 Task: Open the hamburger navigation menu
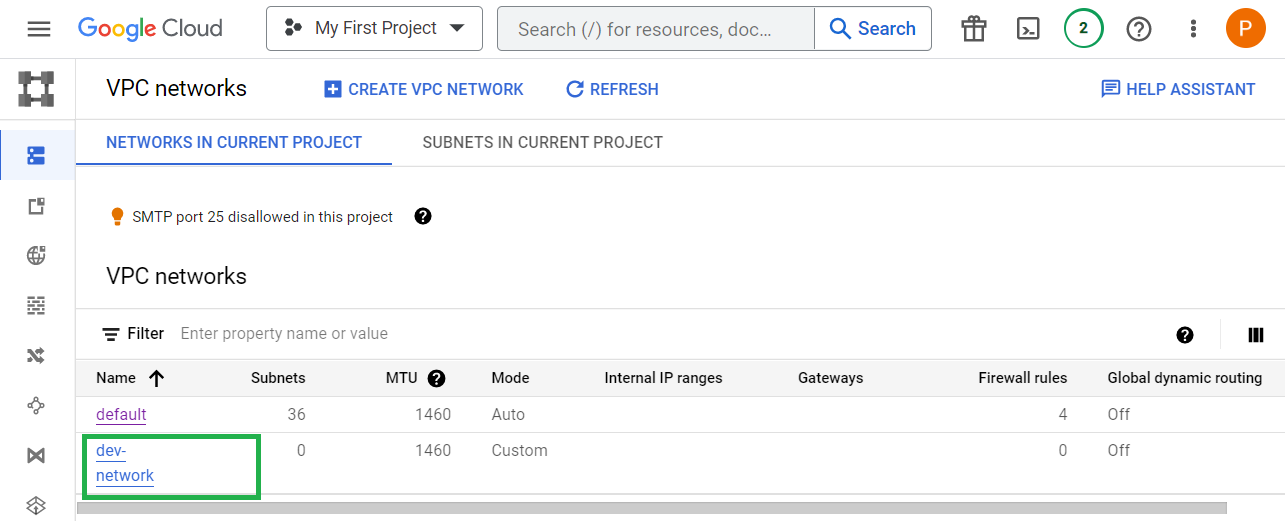click(39, 29)
